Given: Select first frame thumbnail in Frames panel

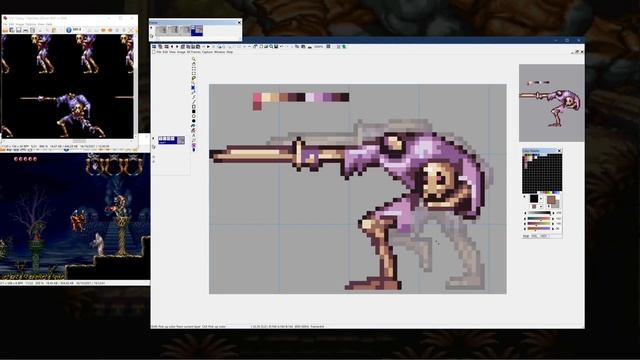Looking at the screenshot, I should coord(162,30).
